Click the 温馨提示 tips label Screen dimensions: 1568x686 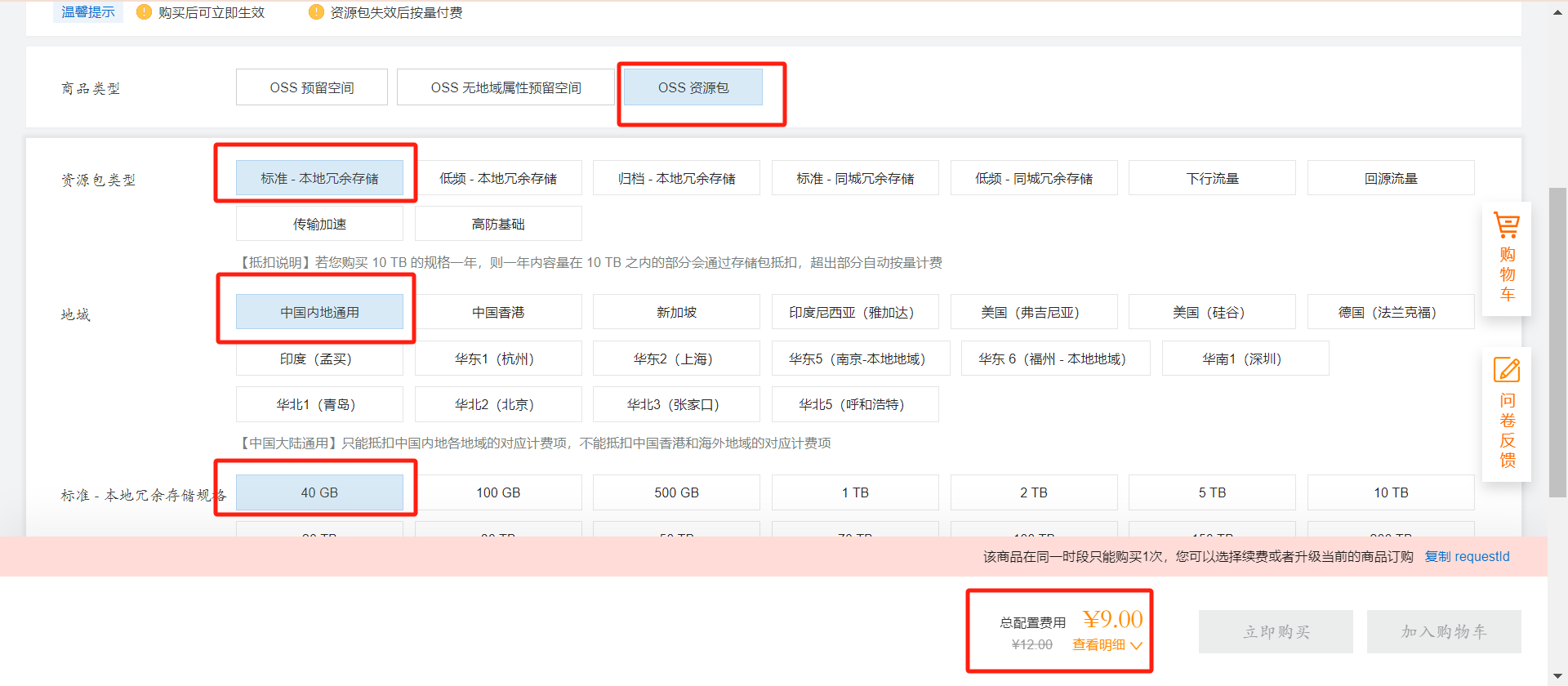coord(88,12)
